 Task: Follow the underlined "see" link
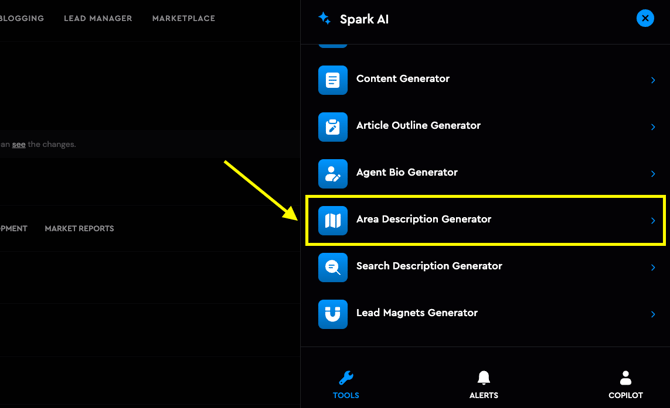(19, 144)
